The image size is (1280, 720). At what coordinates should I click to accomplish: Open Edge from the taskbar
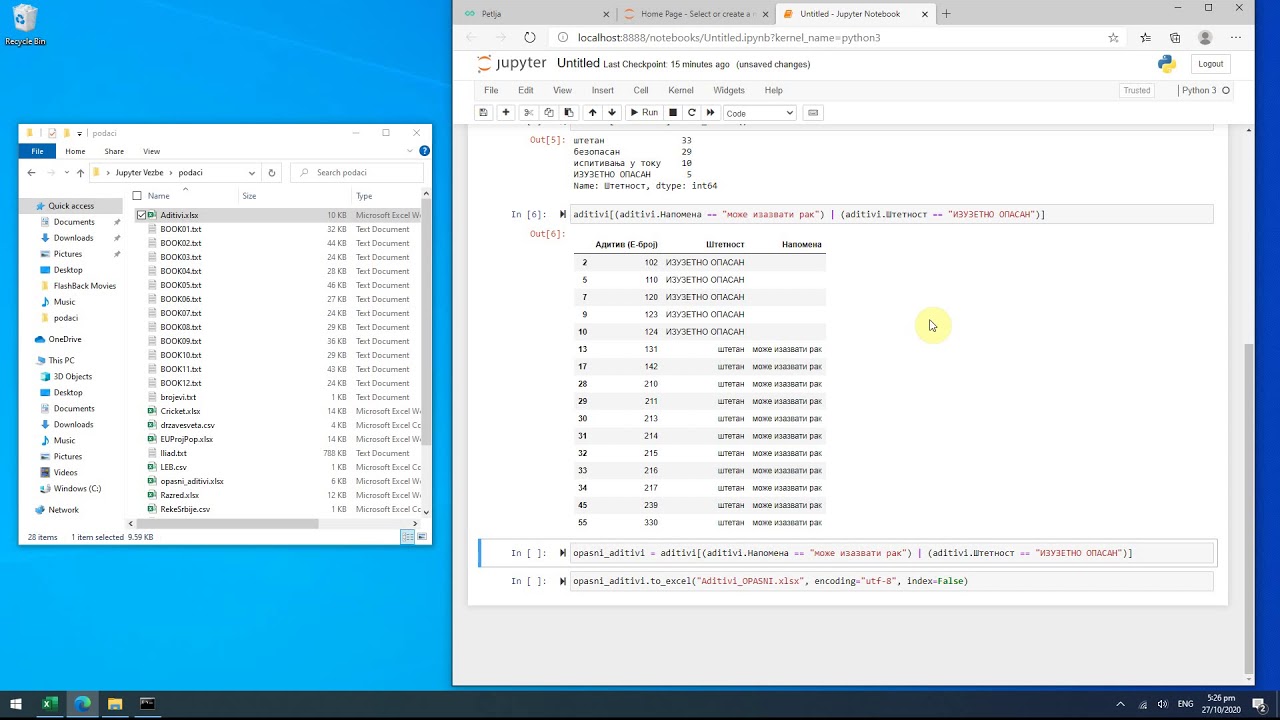82,704
